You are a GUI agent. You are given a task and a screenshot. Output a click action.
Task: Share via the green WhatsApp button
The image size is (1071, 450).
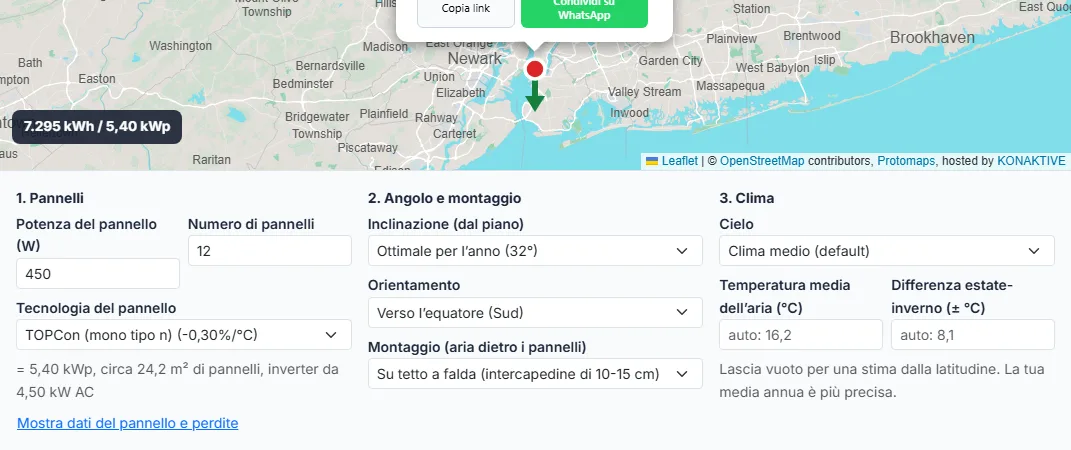click(584, 9)
